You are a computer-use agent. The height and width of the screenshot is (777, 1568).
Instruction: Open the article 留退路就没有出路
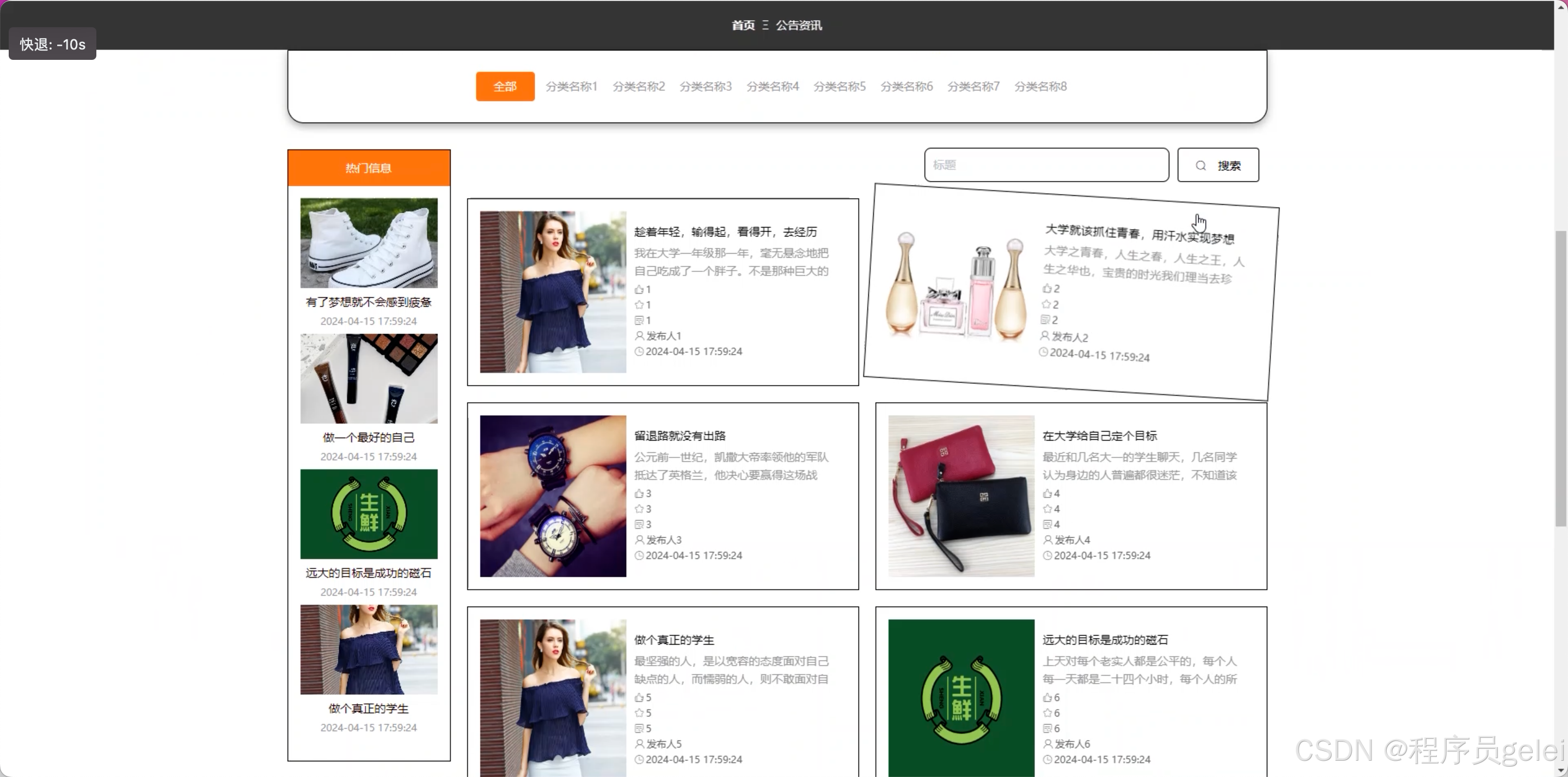click(679, 436)
